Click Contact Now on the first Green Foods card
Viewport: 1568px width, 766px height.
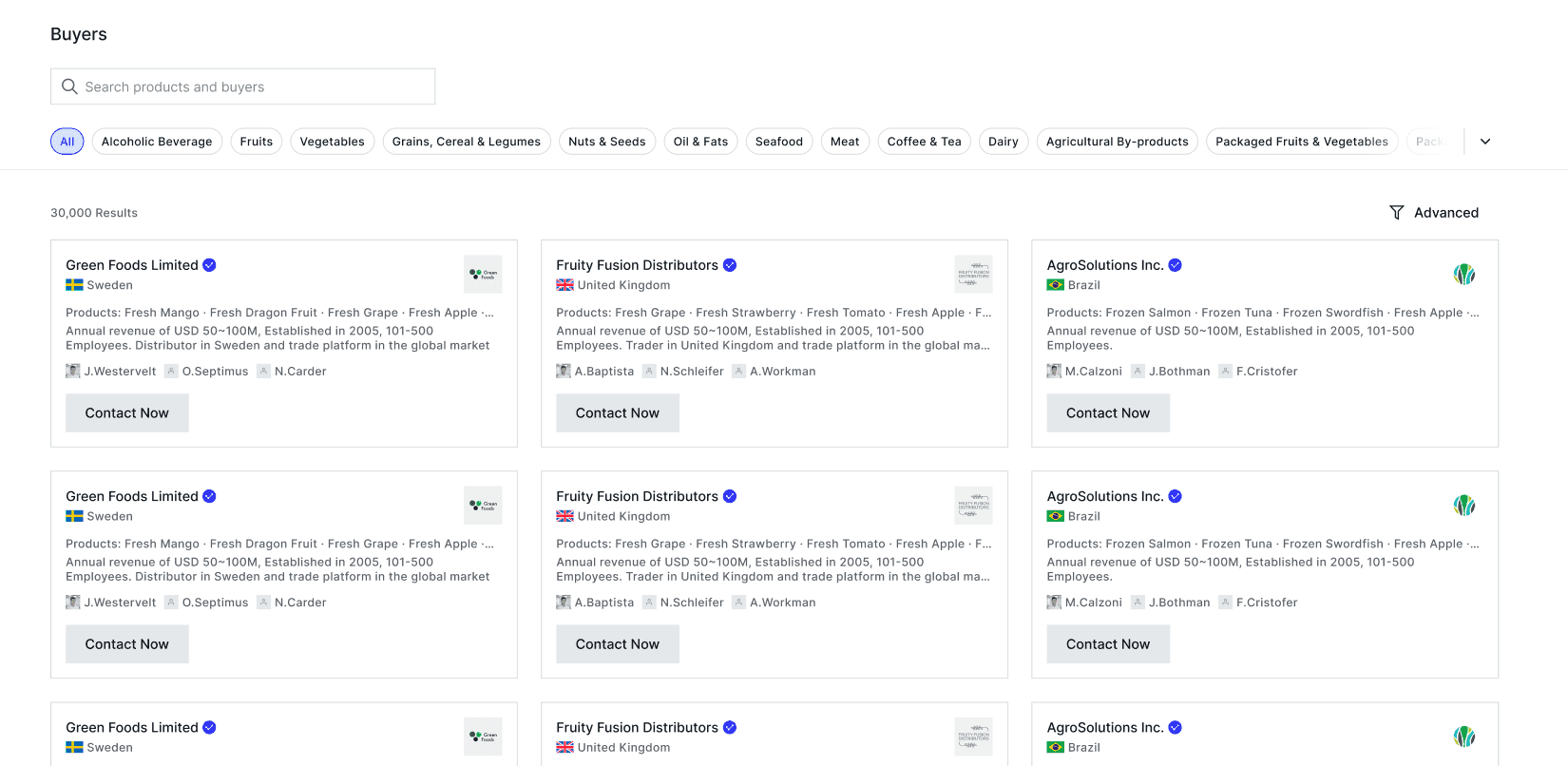[x=127, y=413]
